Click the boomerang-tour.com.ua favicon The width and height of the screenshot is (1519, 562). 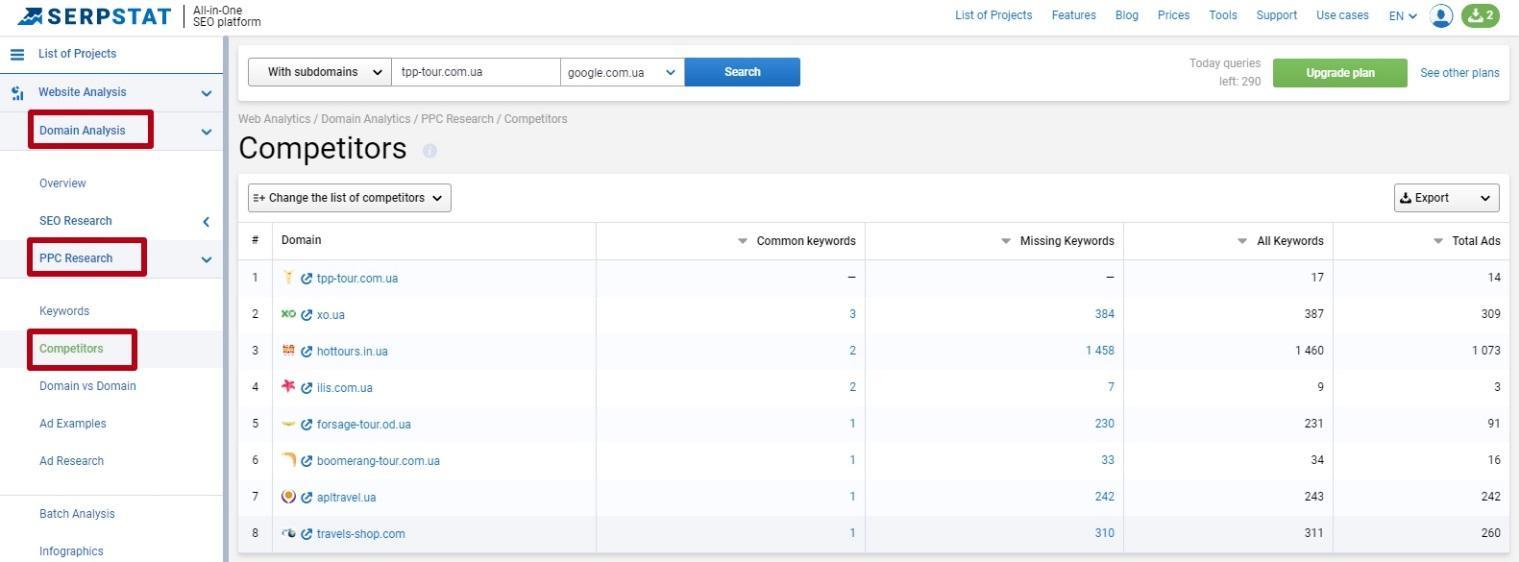288,459
